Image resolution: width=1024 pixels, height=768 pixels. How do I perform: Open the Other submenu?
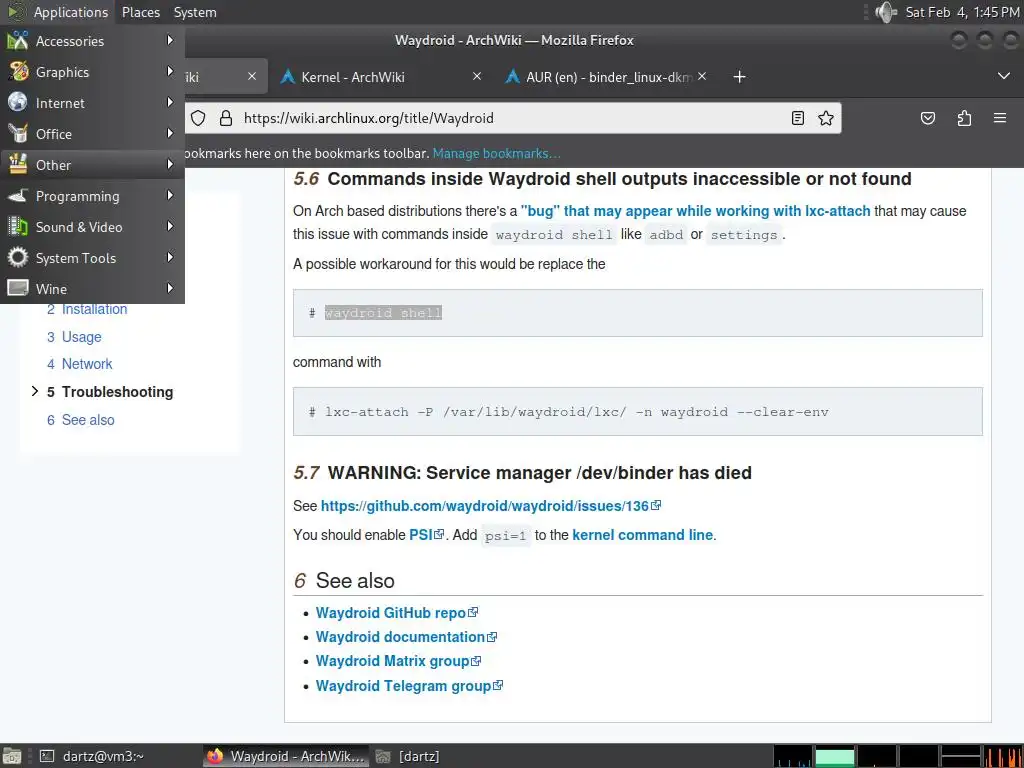click(92, 165)
